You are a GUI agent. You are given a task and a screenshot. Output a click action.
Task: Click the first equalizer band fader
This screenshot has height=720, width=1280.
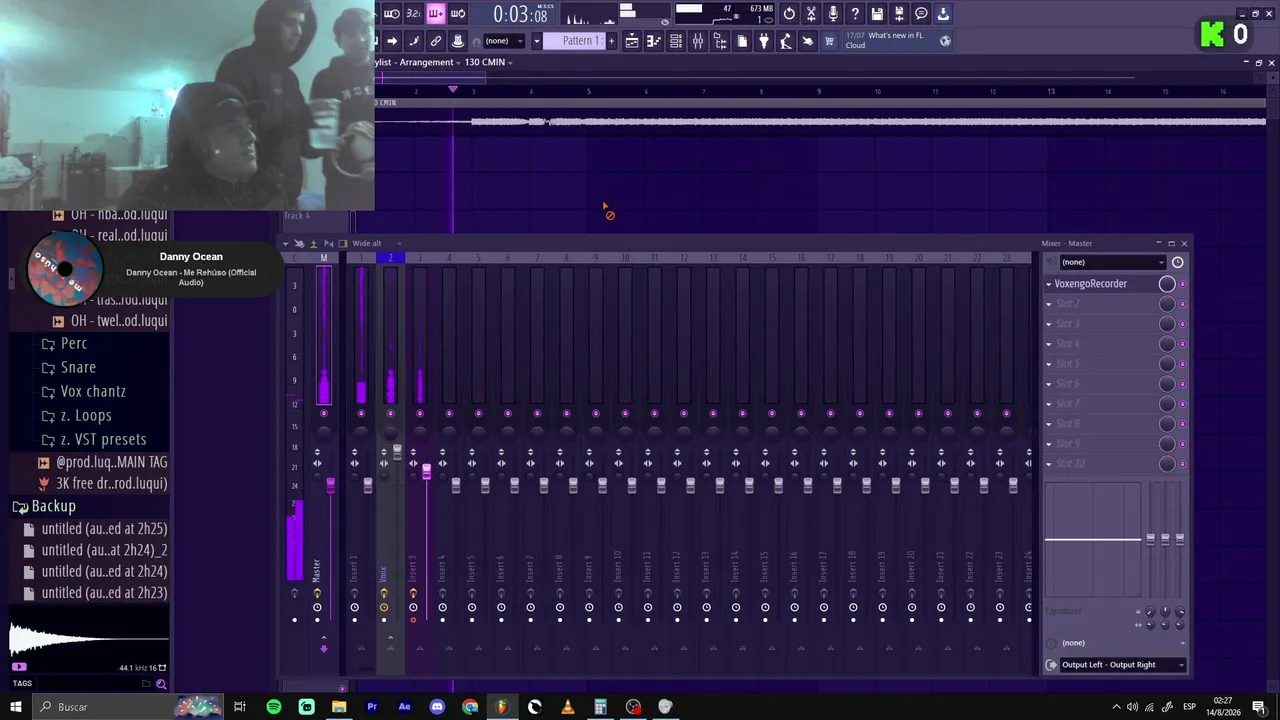[x=1151, y=539]
